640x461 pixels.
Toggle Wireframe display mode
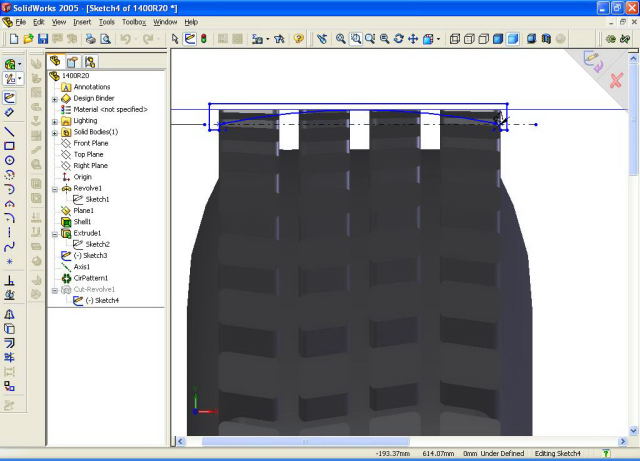point(456,39)
